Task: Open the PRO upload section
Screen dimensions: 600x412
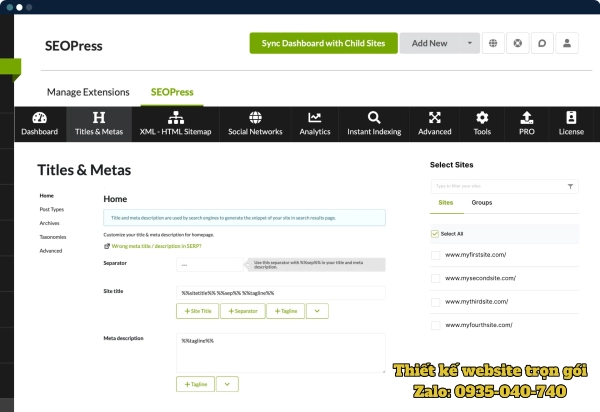Action: point(527,124)
